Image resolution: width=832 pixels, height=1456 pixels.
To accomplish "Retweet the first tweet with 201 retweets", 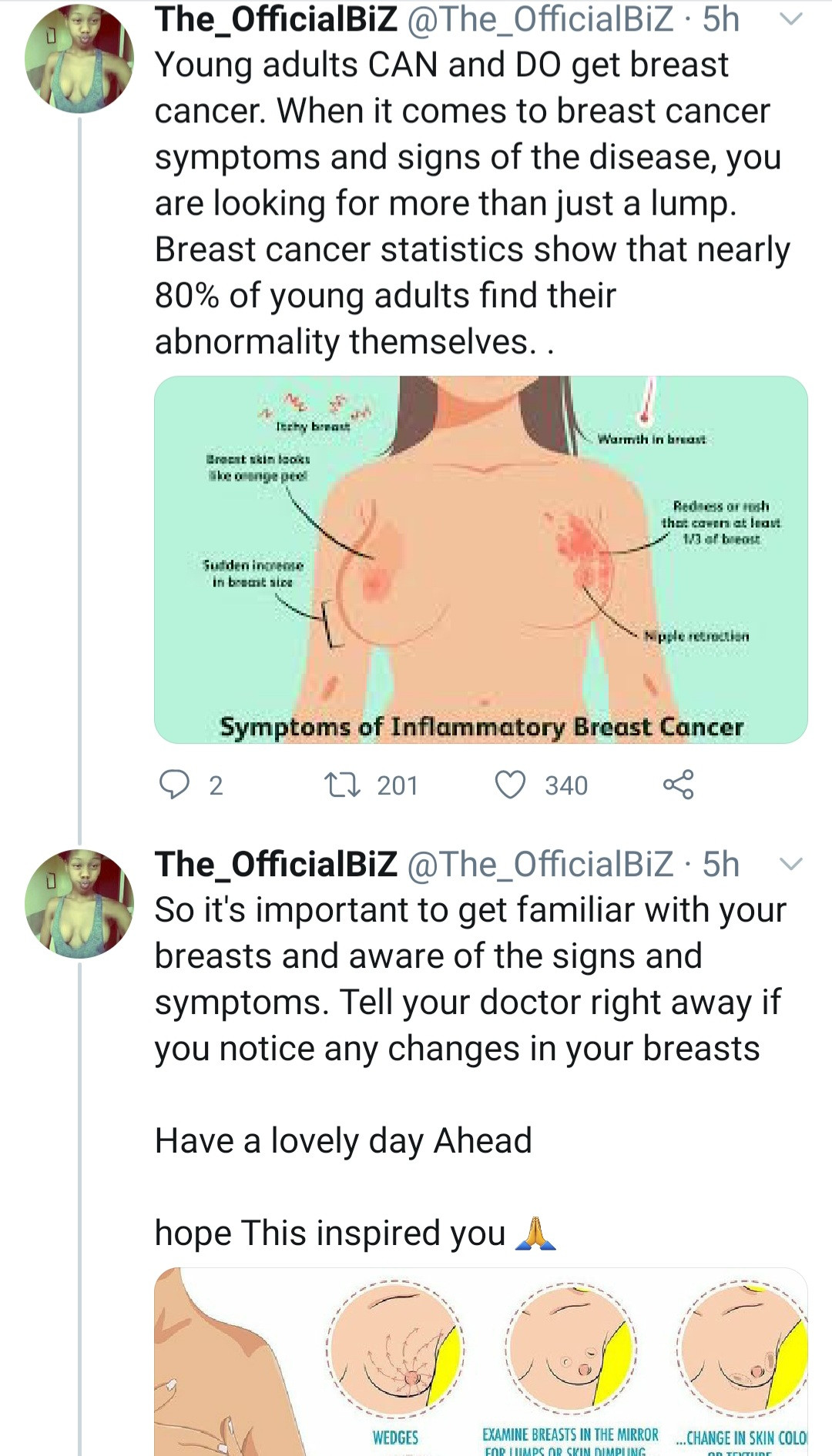I will 341,785.
